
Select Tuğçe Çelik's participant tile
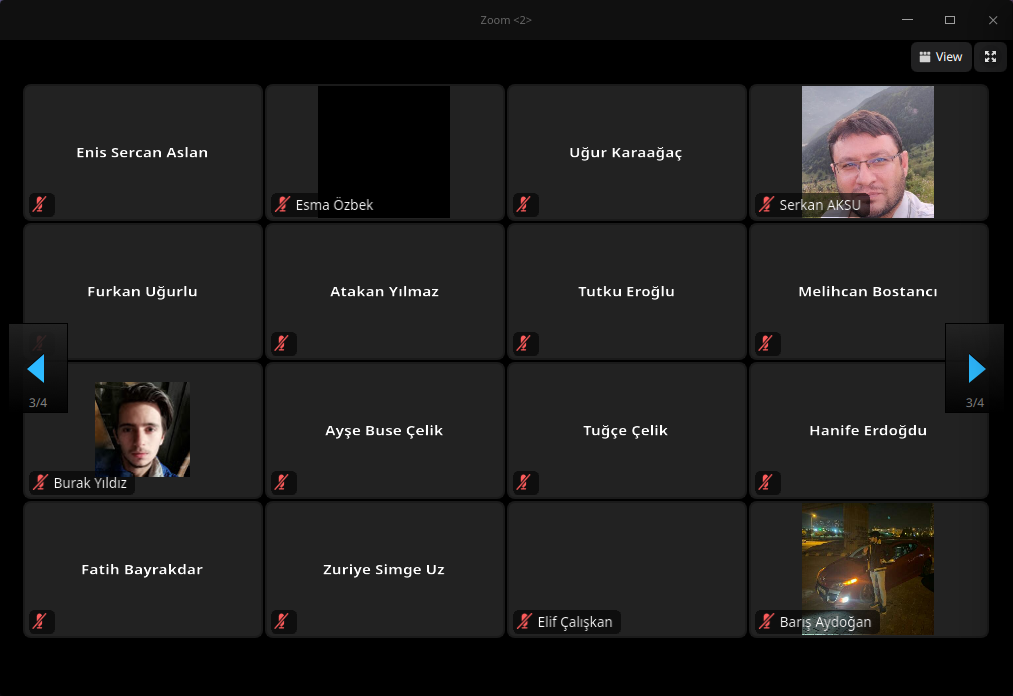click(x=626, y=431)
